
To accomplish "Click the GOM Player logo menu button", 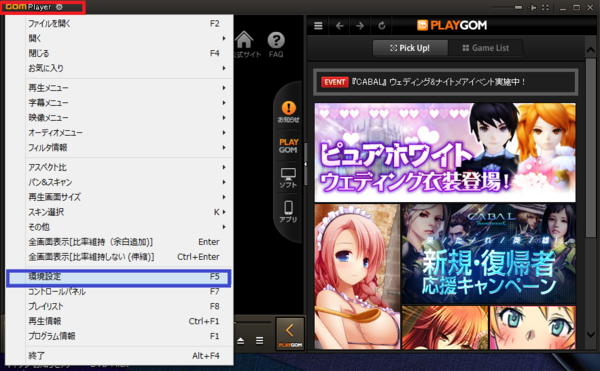I will 29,7.
